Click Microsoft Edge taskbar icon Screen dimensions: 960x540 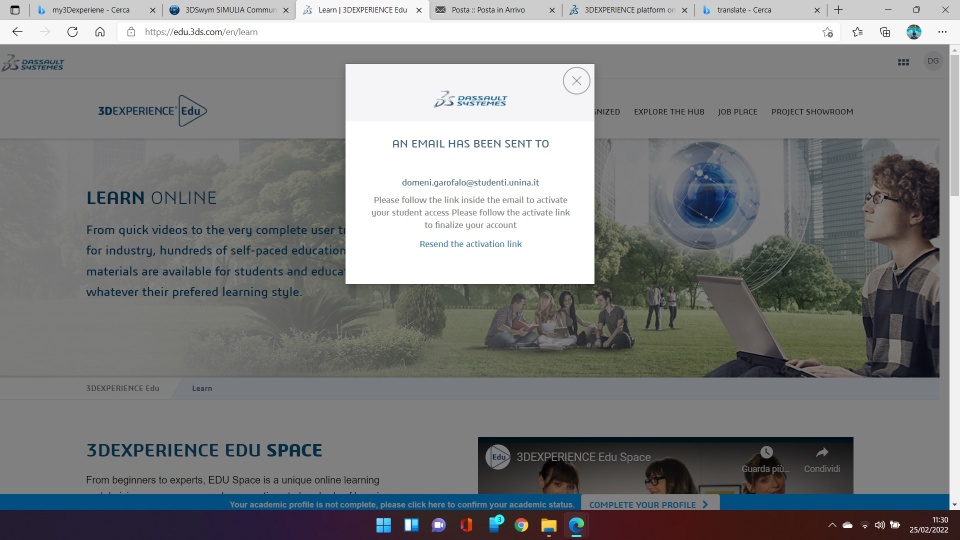pos(576,525)
